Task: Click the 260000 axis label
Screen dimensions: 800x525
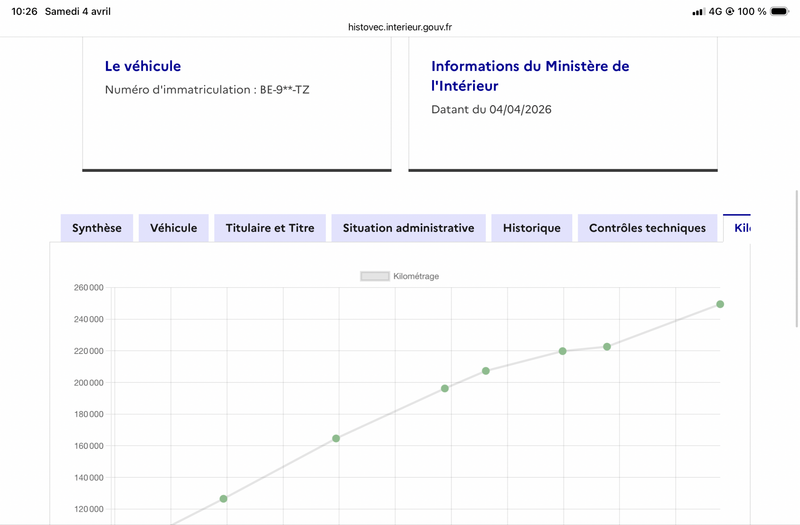Action: click(x=89, y=288)
